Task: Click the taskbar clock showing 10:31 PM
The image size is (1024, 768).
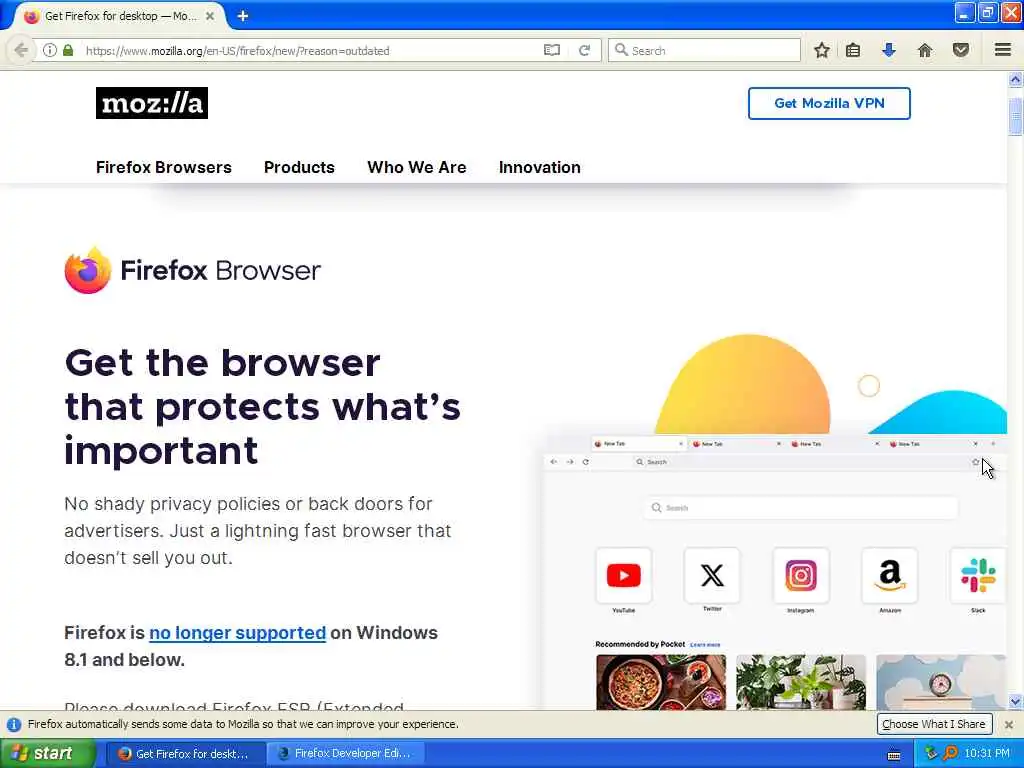Action: (x=987, y=754)
